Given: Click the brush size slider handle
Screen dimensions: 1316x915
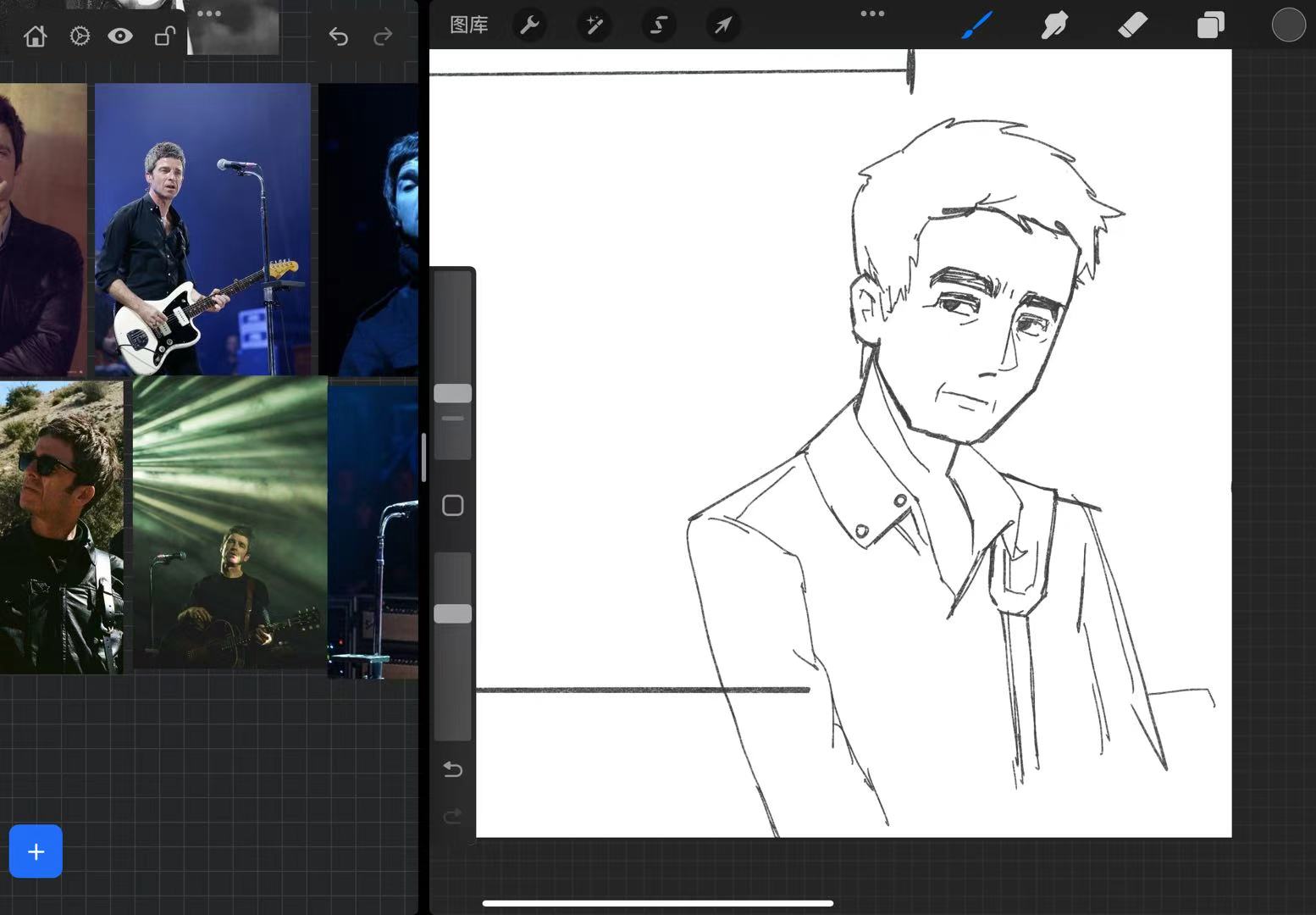Looking at the screenshot, I should (x=453, y=393).
